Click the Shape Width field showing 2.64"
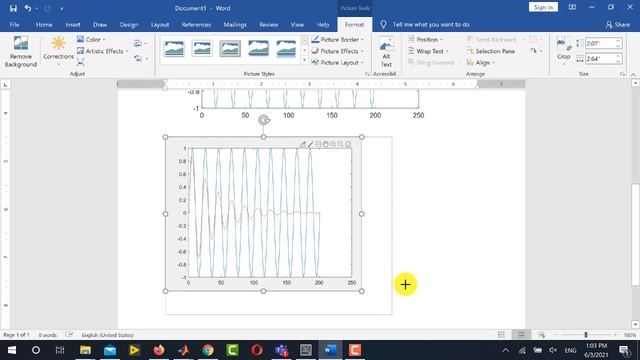The width and height of the screenshot is (640, 360). click(x=600, y=59)
